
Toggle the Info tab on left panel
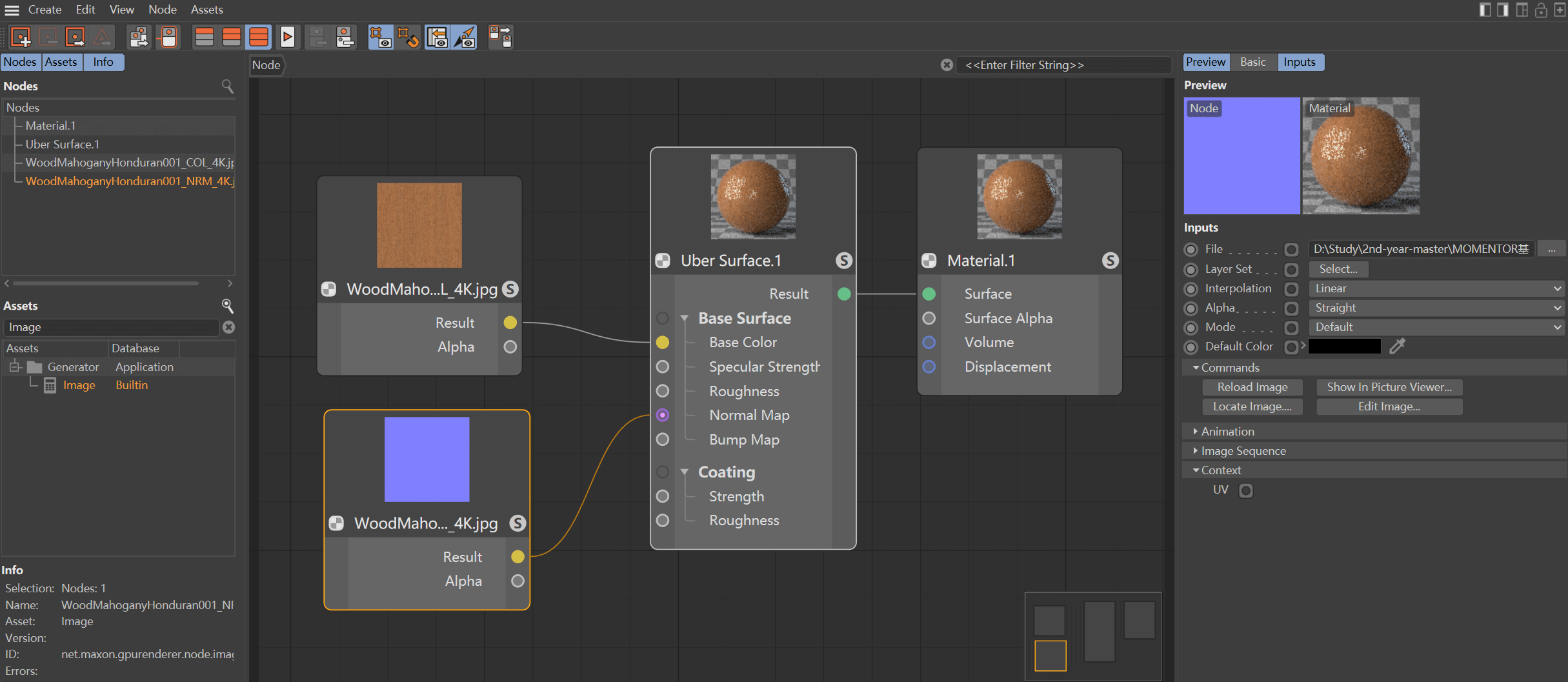pos(103,62)
